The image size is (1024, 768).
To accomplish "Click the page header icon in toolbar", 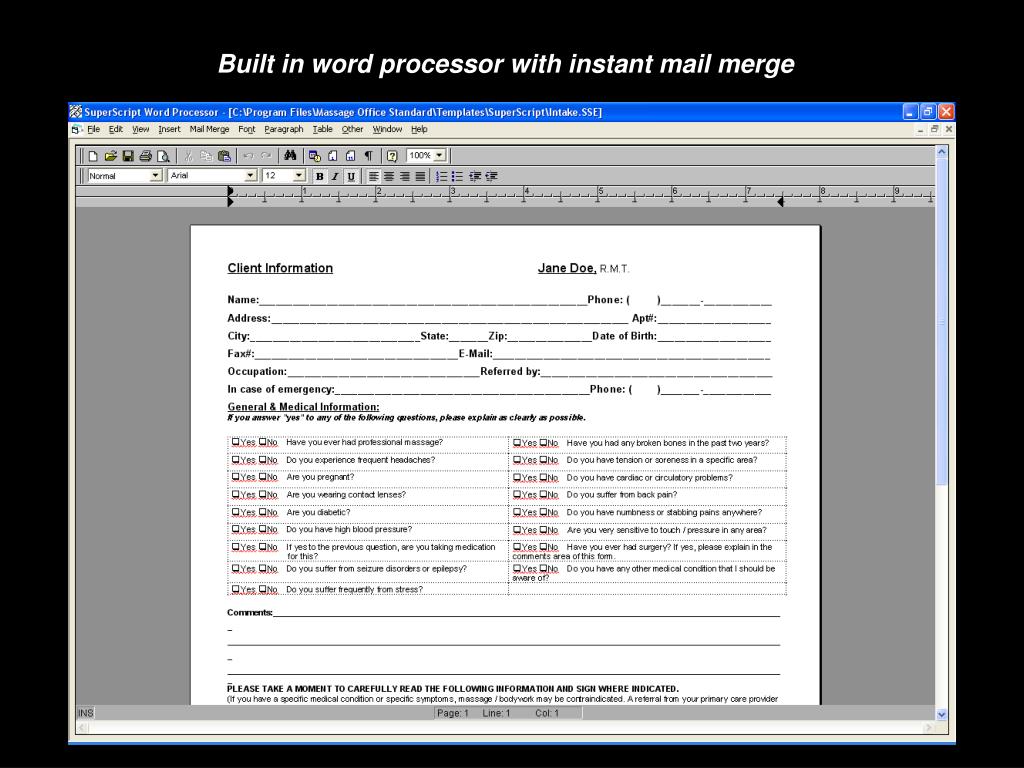I will [332, 156].
